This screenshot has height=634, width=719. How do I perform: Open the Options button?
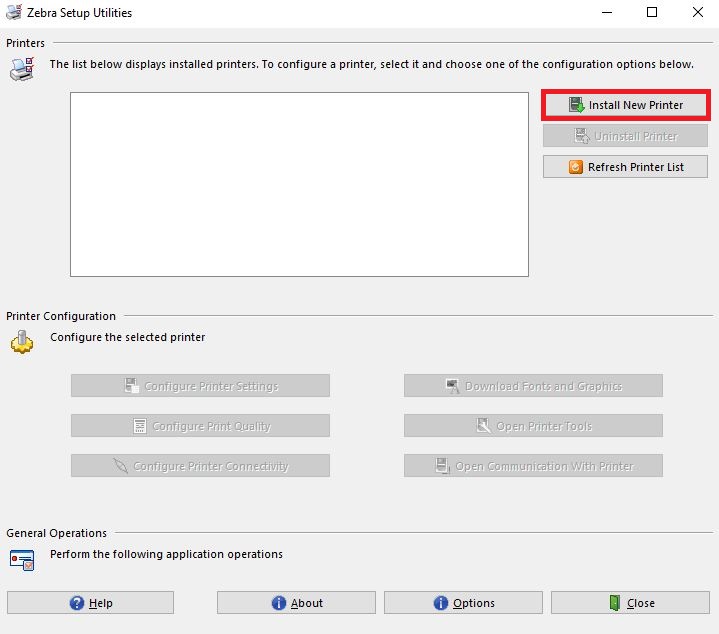tap(463, 602)
